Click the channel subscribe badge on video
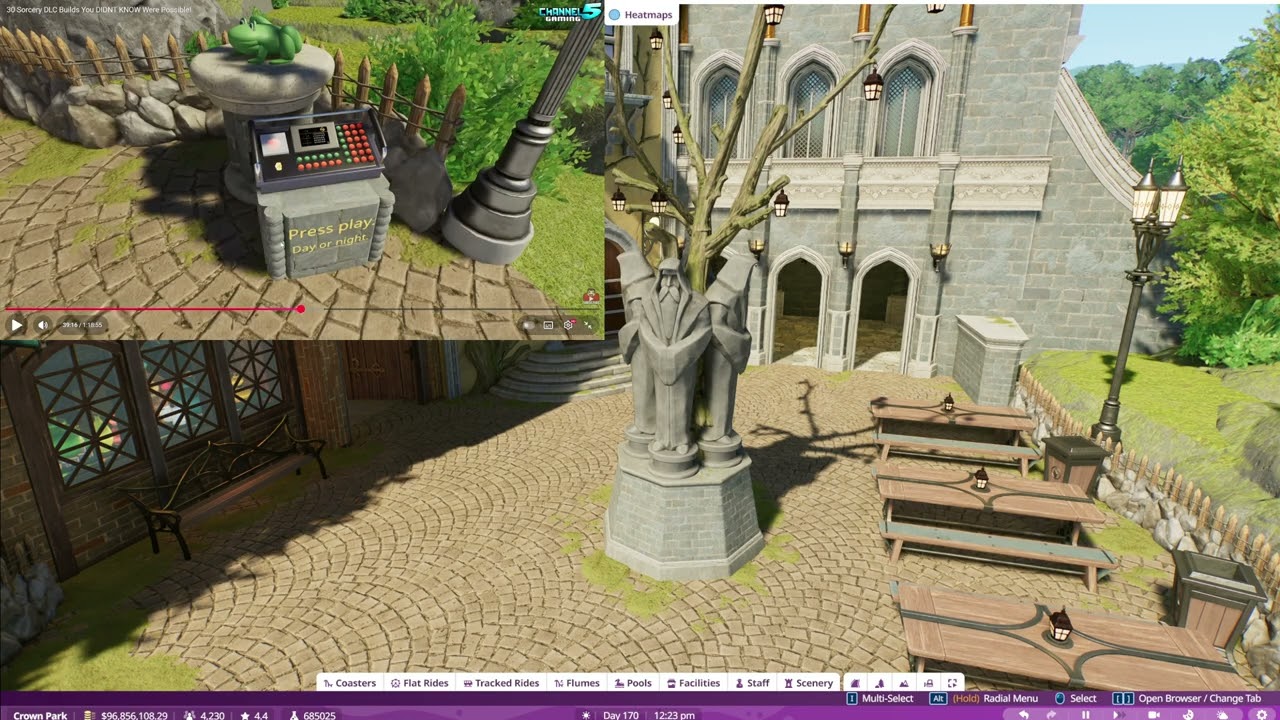This screenshot has width=1280, height=720. (591, 296)
